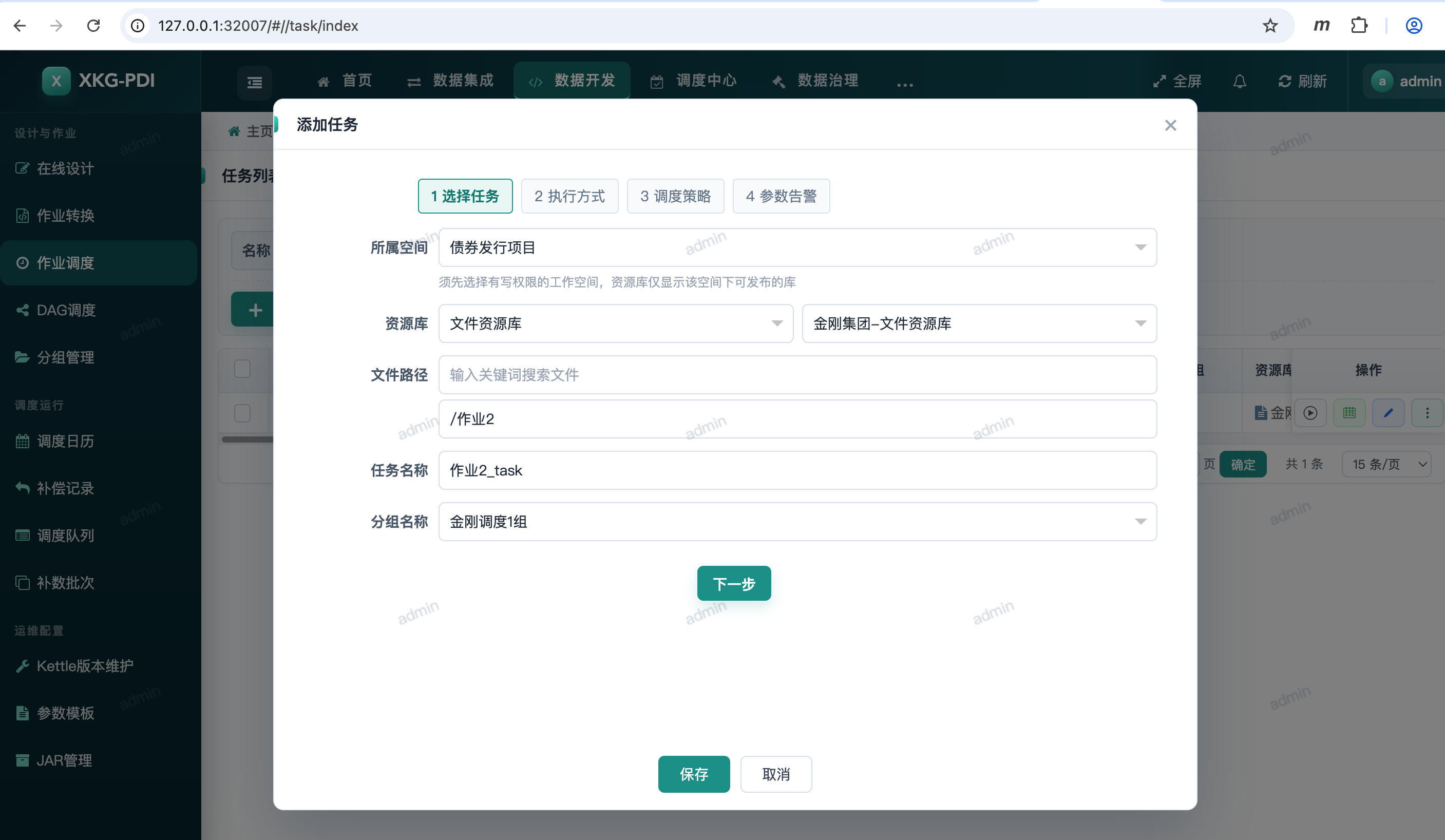Click the XKG-PDI logo
Image resolution: width=1445 pixels, height=840 pixels.
(x=99, y=80)
